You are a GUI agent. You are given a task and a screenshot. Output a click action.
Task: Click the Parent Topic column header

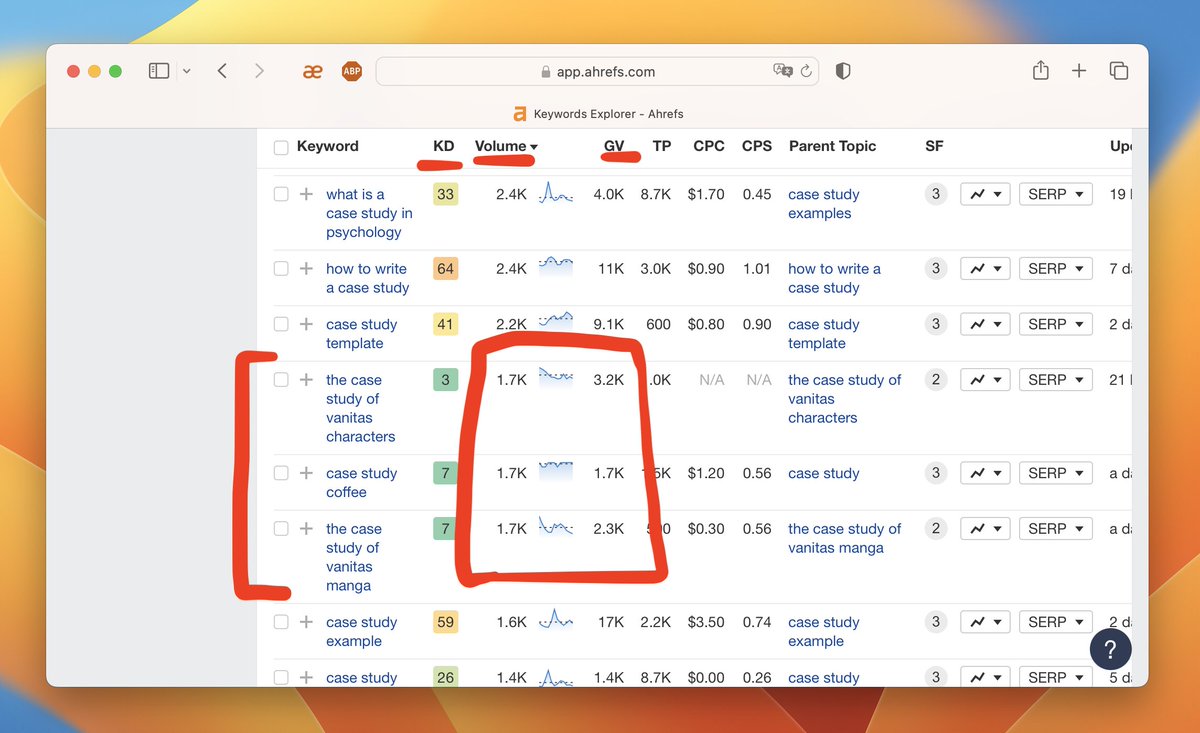[x=832, y=146]
